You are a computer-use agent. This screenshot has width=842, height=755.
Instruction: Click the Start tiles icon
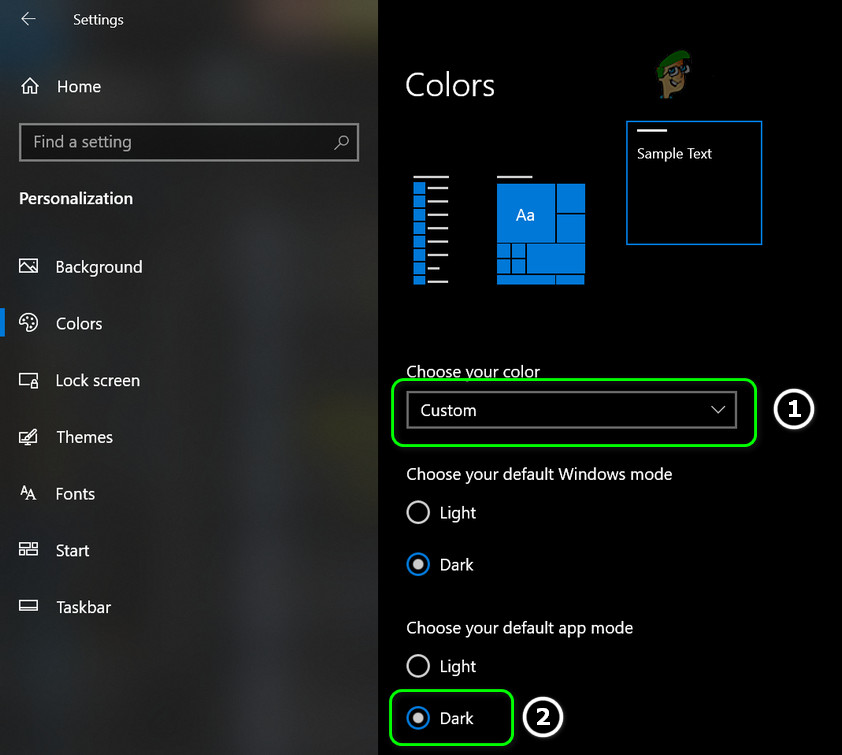click(28, 549)
